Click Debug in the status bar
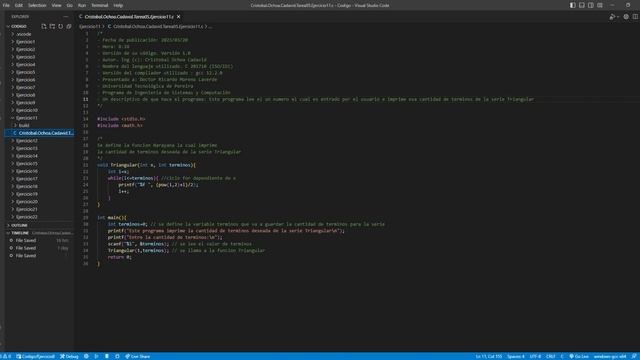This screenshot has width=640, height=360. click(69, 356)
